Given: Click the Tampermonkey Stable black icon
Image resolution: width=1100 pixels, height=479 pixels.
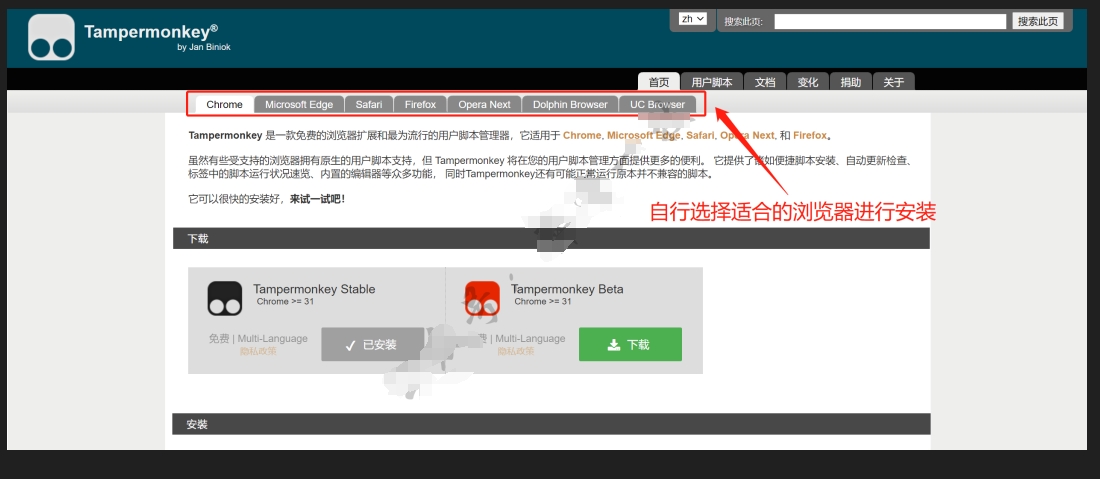Looking at the screenshot, I should click(x=224, y=299).
